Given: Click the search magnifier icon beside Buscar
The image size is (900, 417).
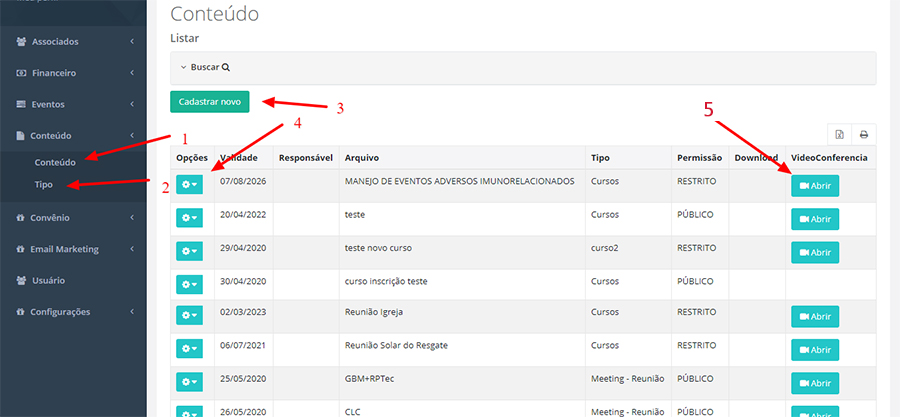Looking at the screenshot, I should pyautogui.click(x=226, y=67).
